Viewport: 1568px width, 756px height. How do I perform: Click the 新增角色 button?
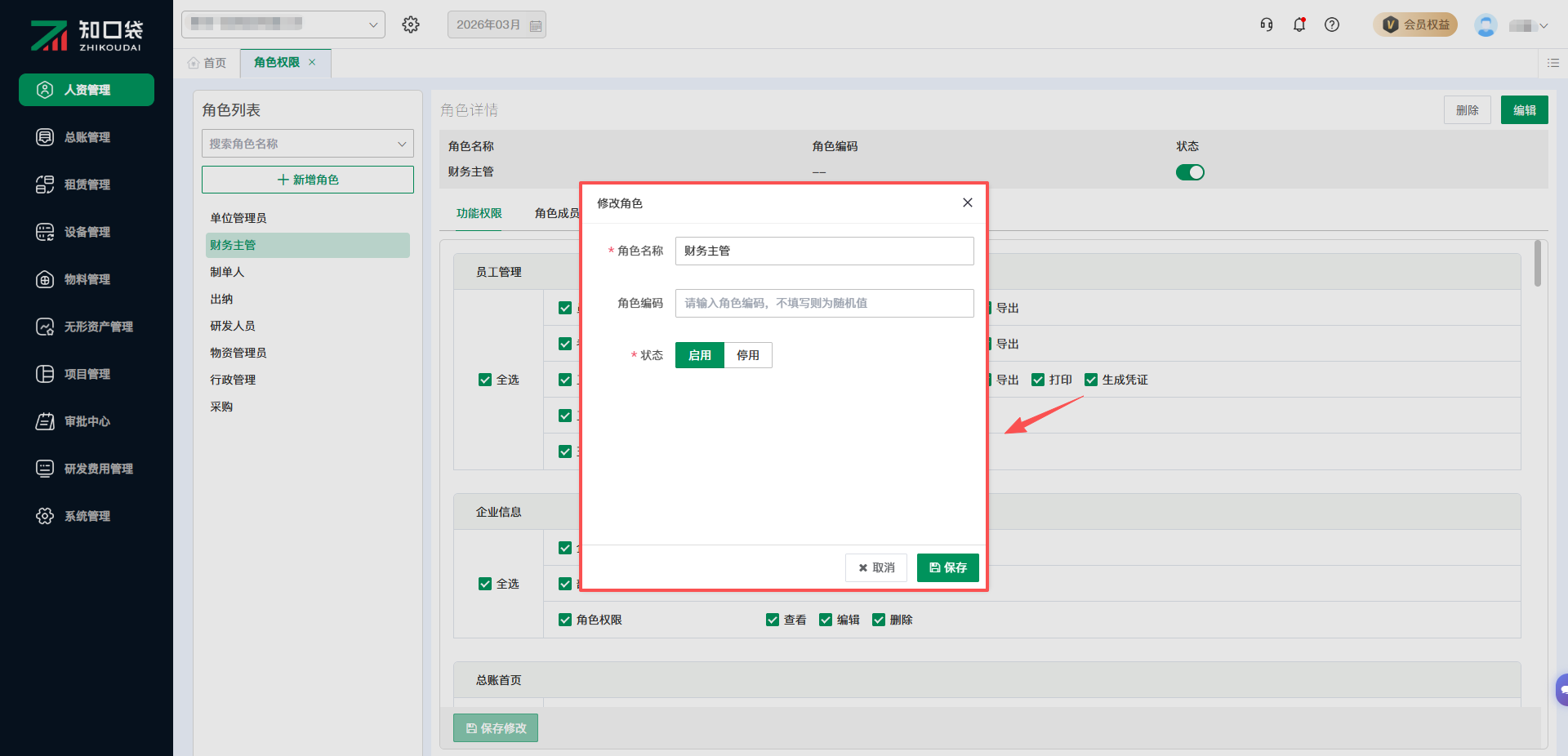click(x=308, y=180)
